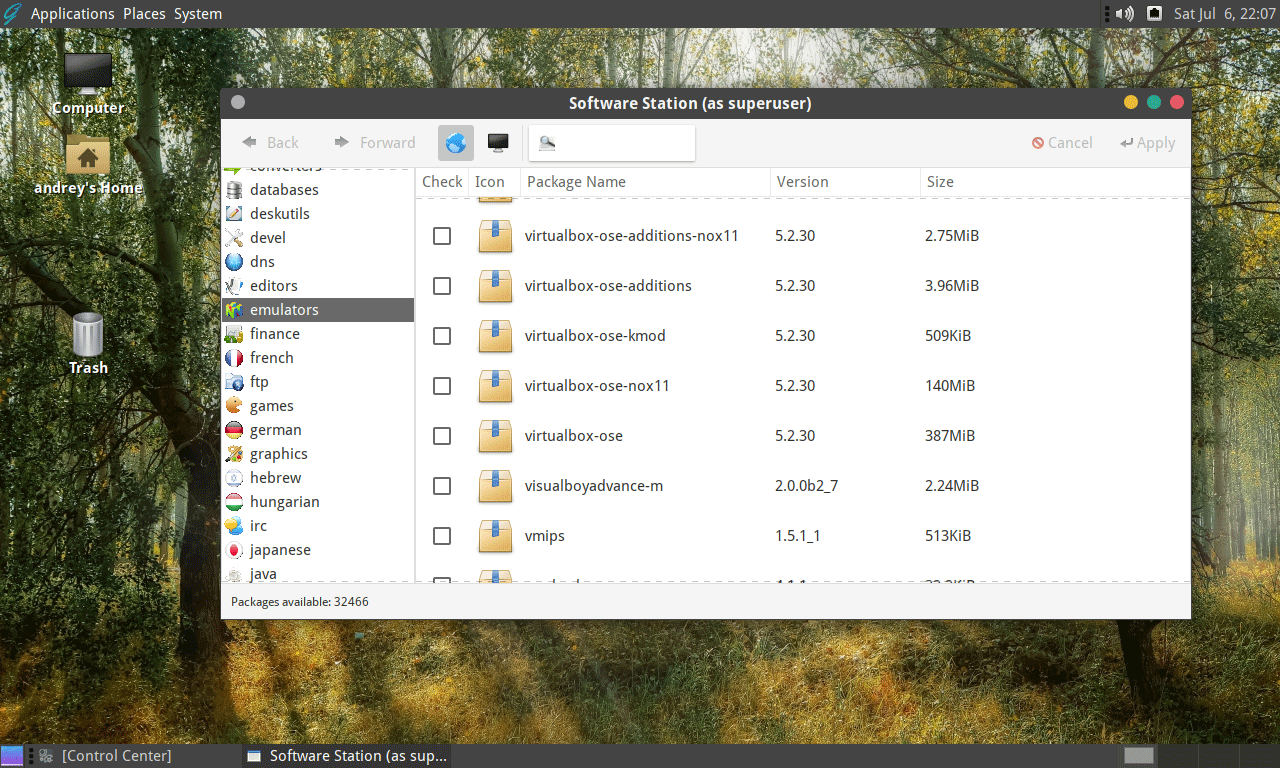Sort by Size column header
This screenshot has width=1280, height=768.
[940, 182]
